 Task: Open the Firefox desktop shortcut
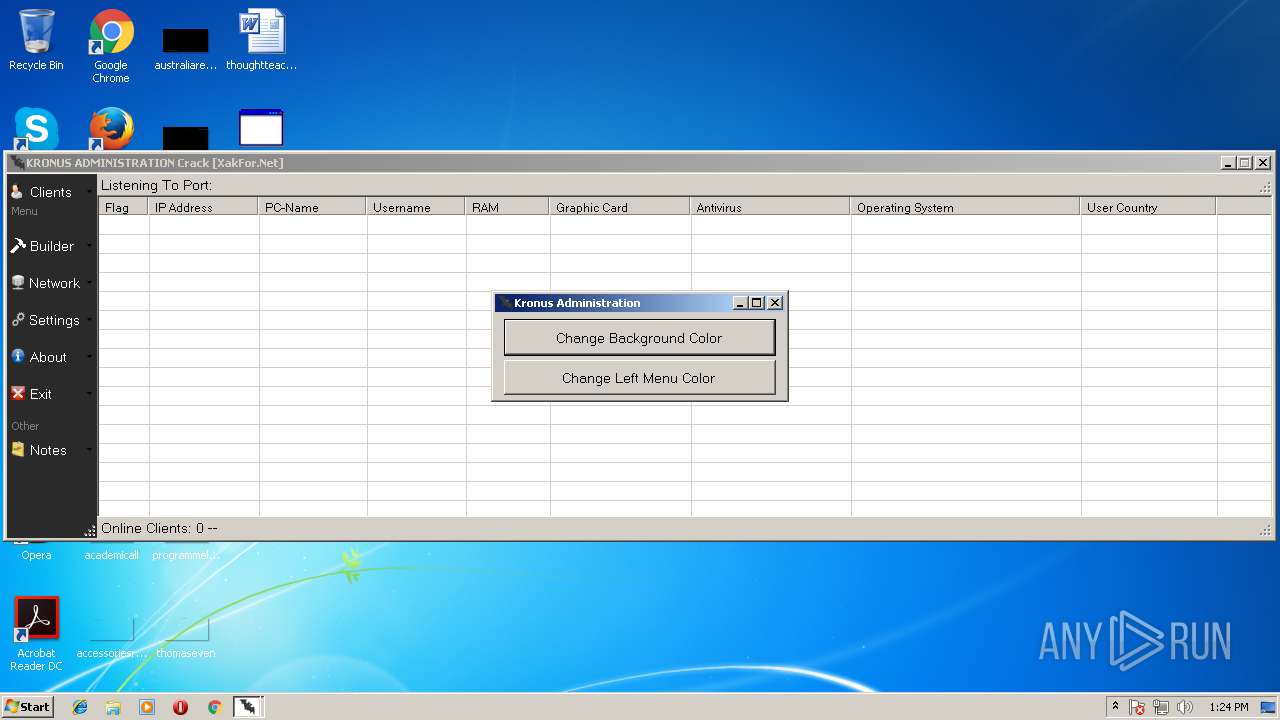click(x=111, y=129)
